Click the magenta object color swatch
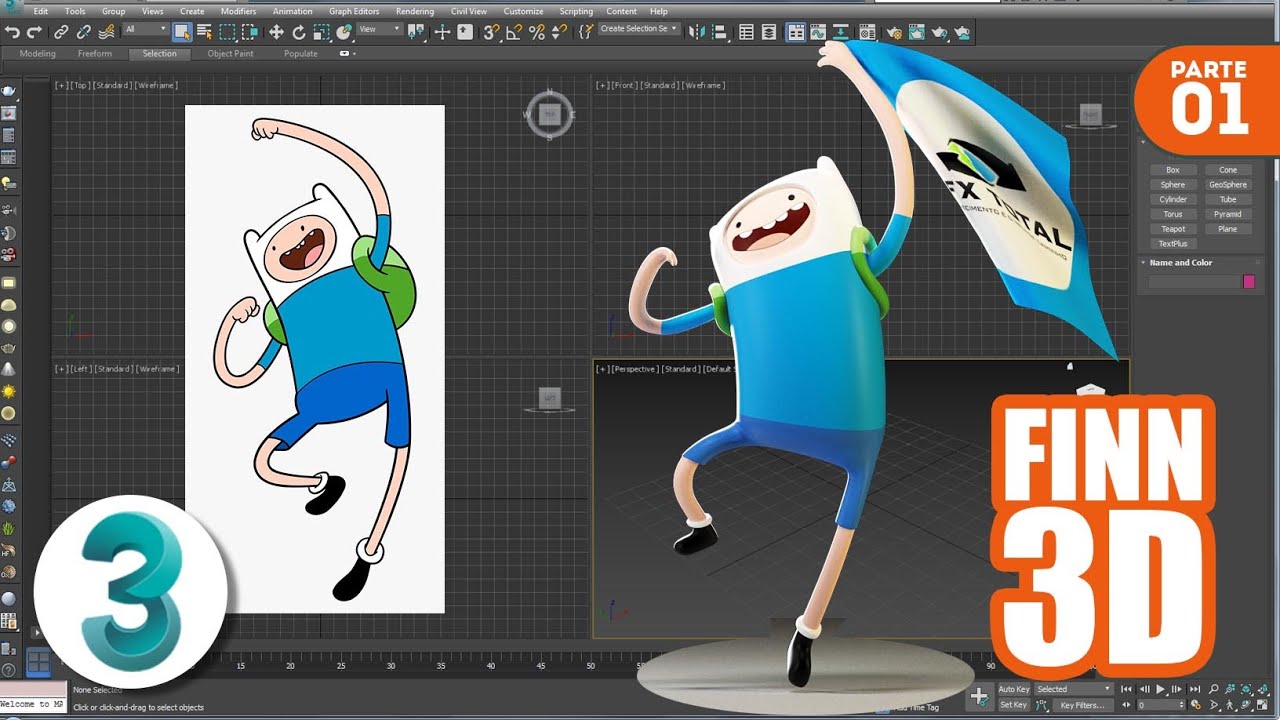The width and height of the screenshot is (1280, 720). point(1249,282)
